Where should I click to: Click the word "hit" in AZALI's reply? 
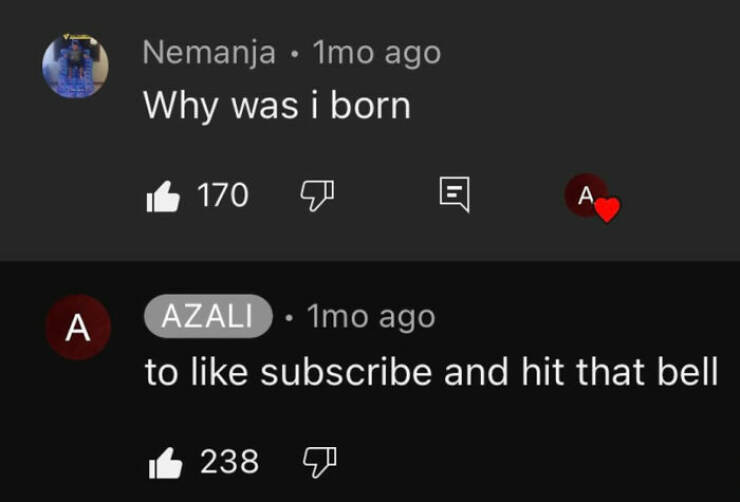point(543,372)
